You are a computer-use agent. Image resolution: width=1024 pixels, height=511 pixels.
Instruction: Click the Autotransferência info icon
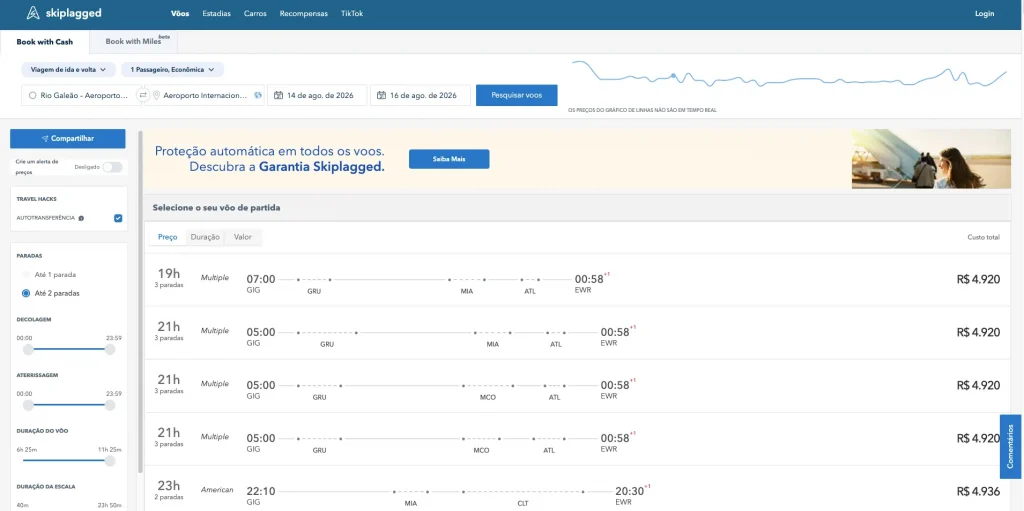pos(81,218)
